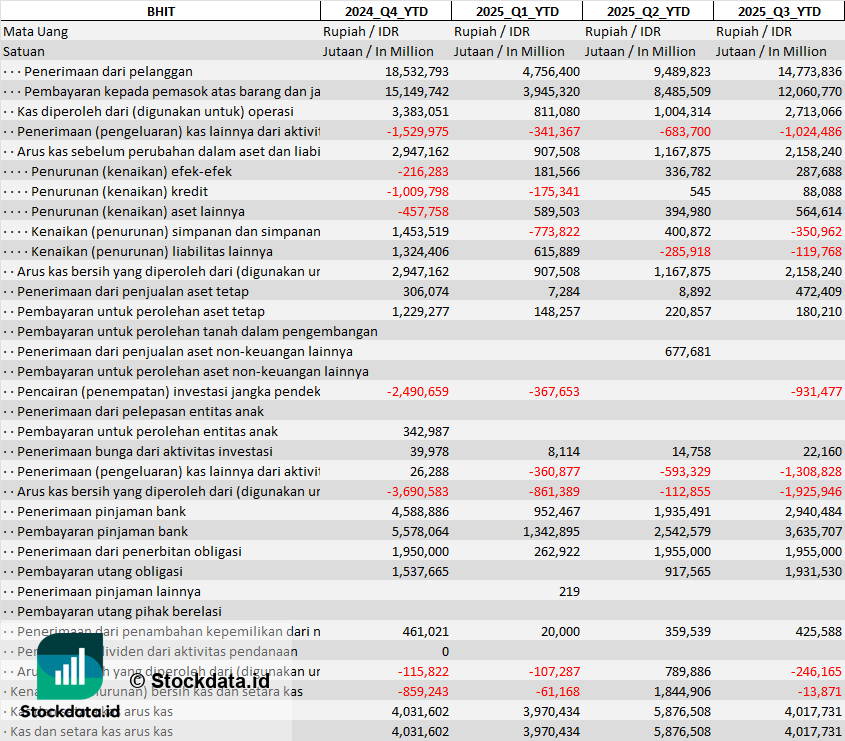Screen dimensions: 845x741
Task: Select Penerimaan dari pelepasan entitas anak label
Action: coord(140,411)
